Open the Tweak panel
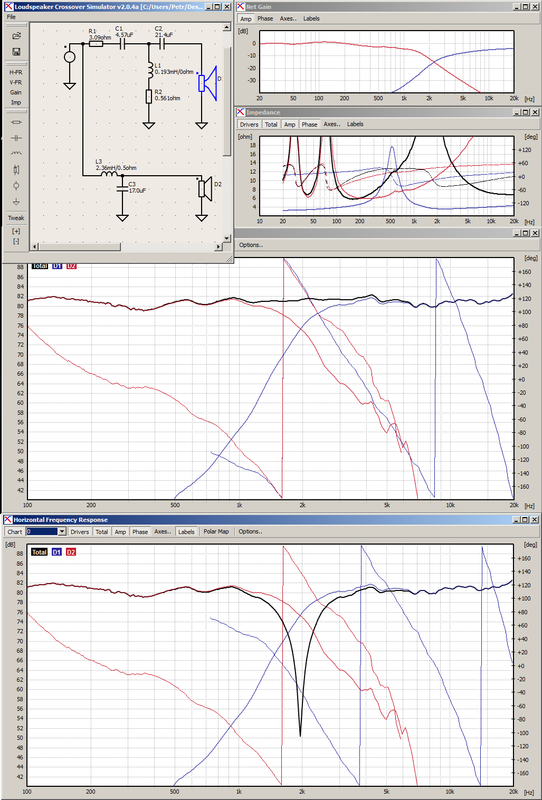This screenshot has width=542, height=800. click(x=16, y=218)
